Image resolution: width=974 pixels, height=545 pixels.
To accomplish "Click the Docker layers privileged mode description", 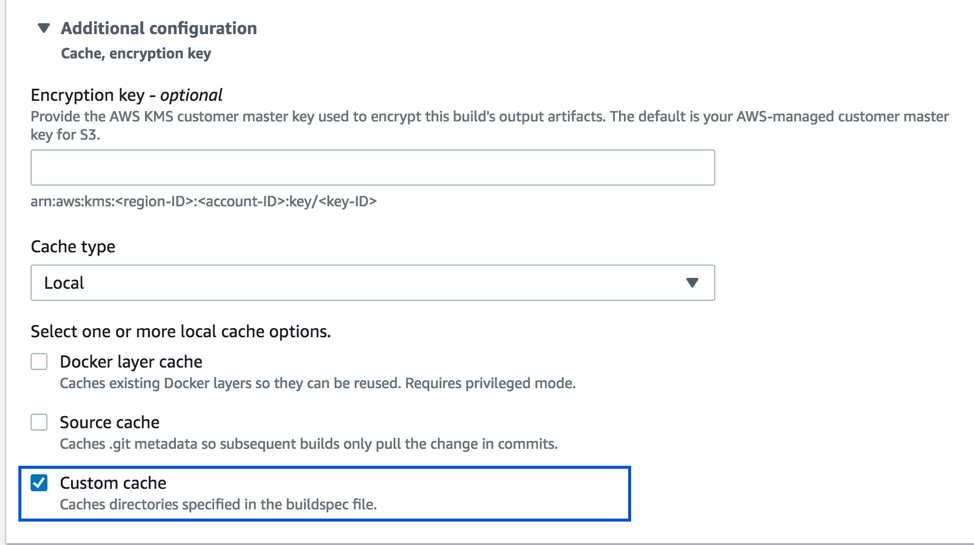I will click(x=317, y=383).
